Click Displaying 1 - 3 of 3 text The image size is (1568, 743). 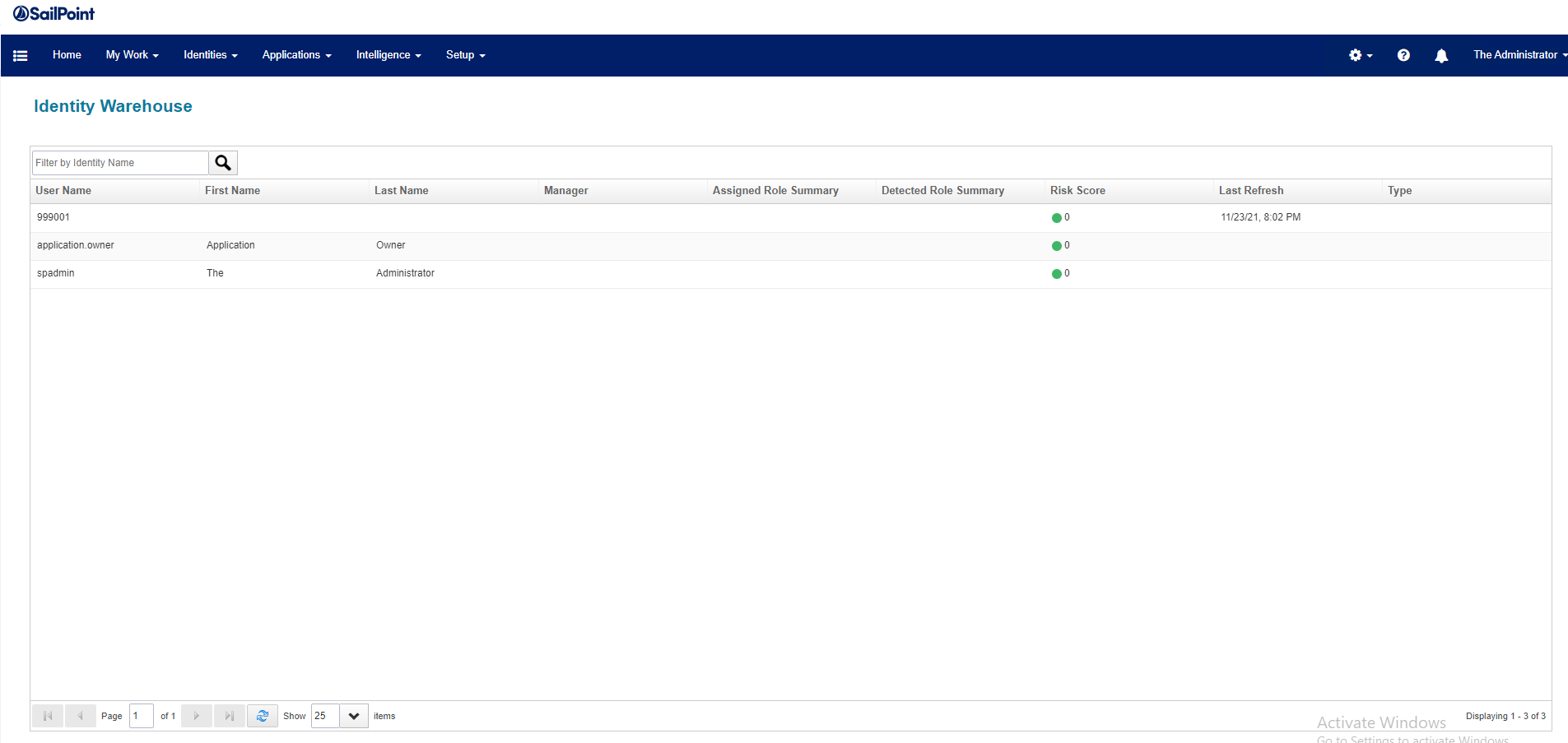point(1505,716)
